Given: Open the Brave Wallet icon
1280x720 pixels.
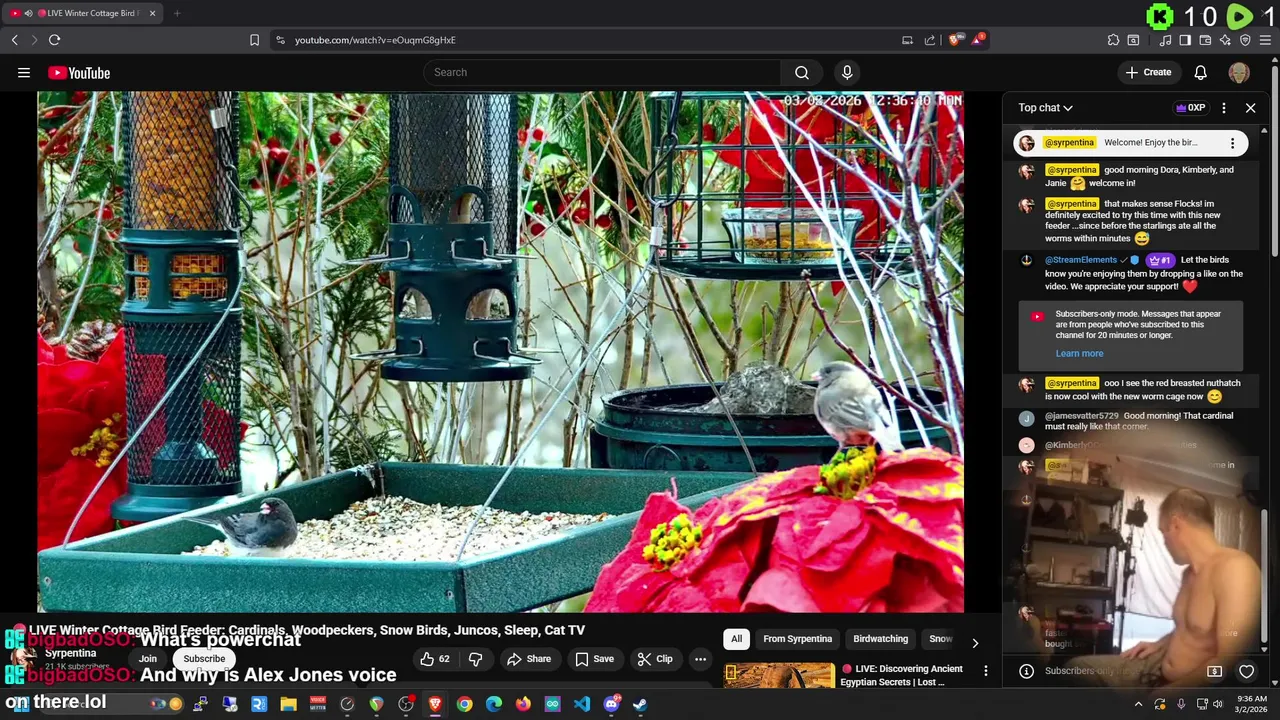Looking at the screenshot, I should coord(1205,40).
